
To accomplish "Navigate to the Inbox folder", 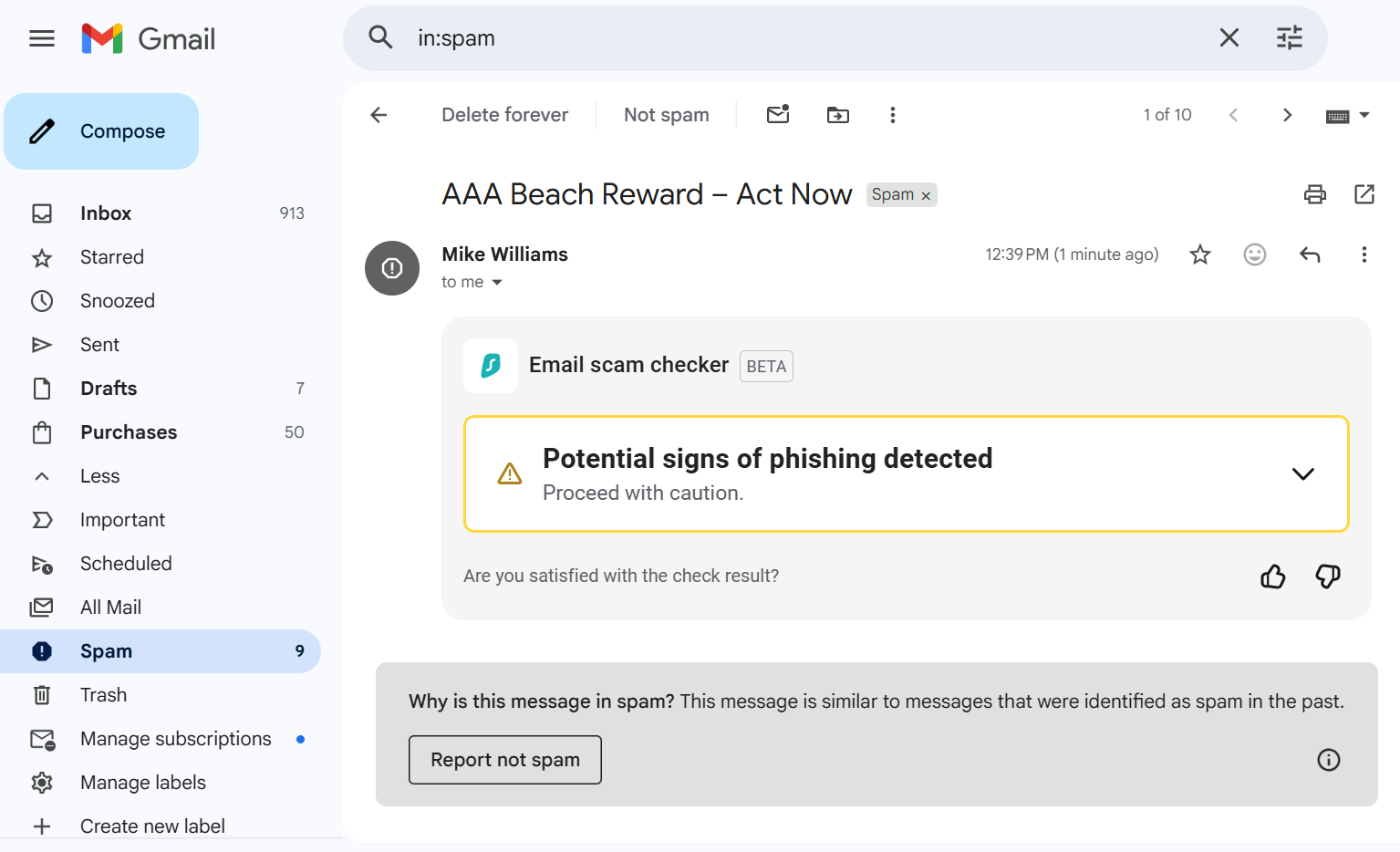I will (105, 213).
